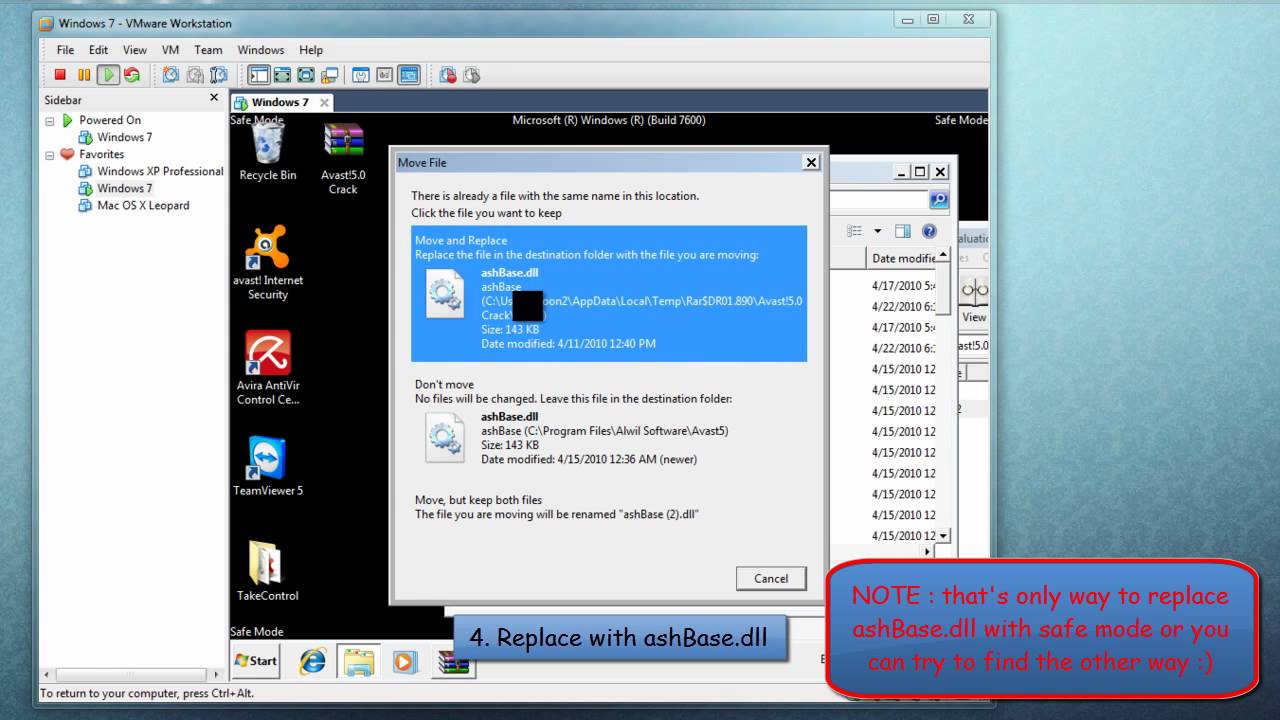Viewport: 1280px width, 720px height.
Task: Open the Windows menu
Action: tap(261, 50)
